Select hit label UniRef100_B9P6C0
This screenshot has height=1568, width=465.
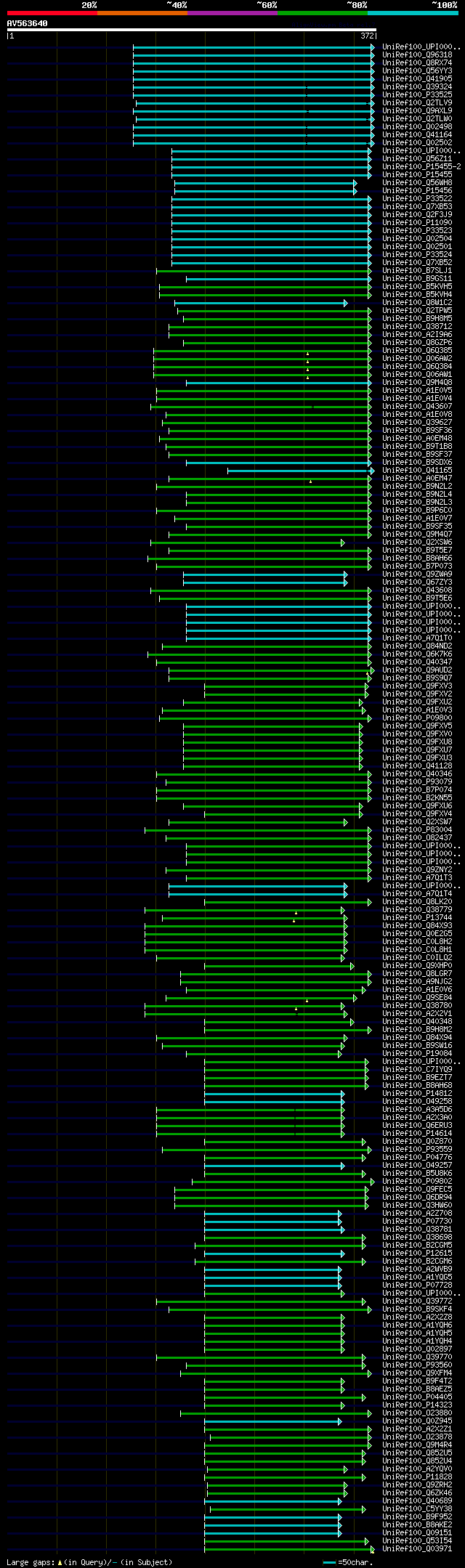pyautogui.click(x=417, y=510)
